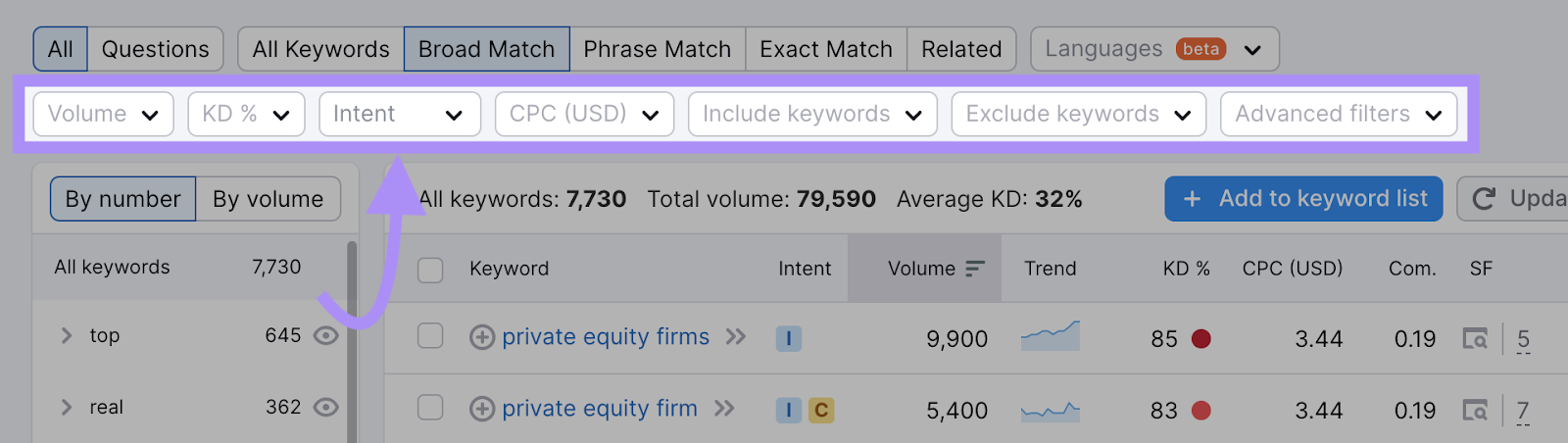Open the Advanced filters dropdown
The height and width of the screenshot is (443, 1568).
tap(1338, 115)
